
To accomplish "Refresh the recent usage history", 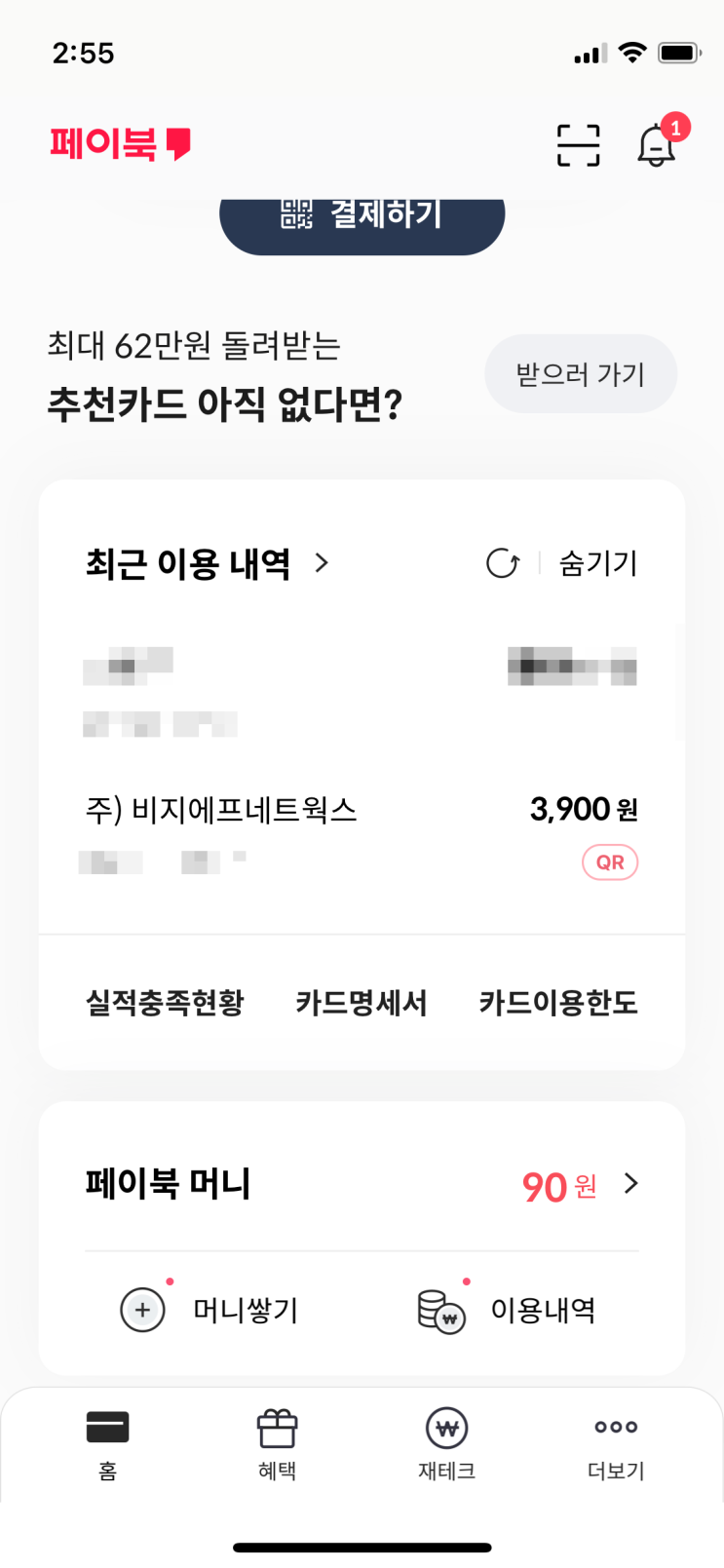I will point(503,563).
